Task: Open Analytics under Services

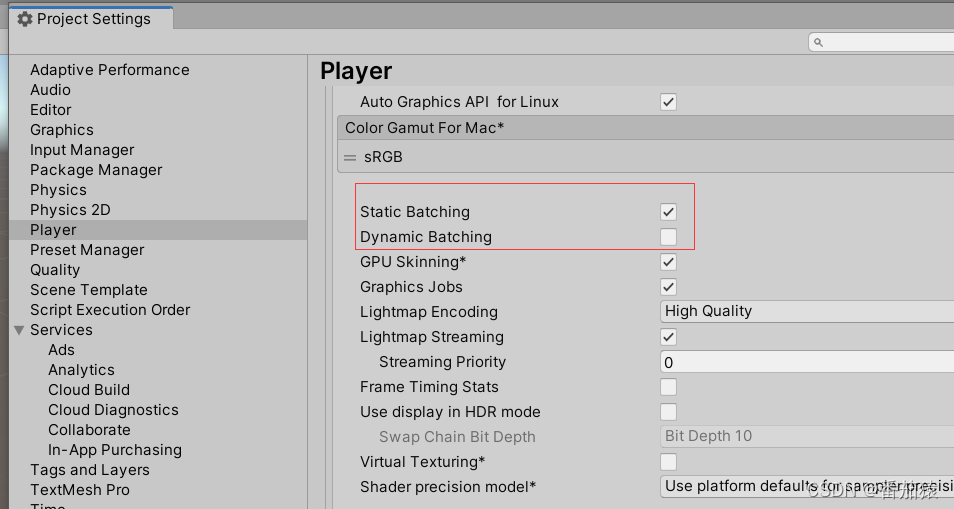Action: coord(82,370)
